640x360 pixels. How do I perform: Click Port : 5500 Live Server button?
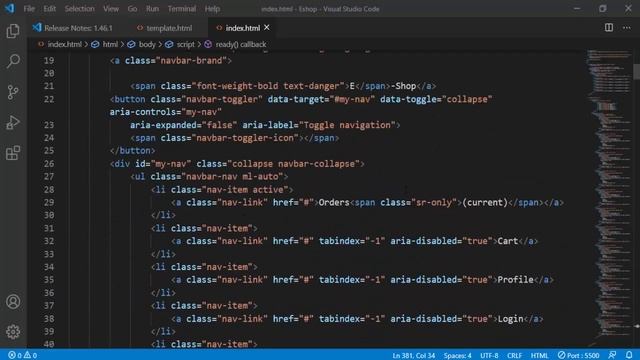578,355
